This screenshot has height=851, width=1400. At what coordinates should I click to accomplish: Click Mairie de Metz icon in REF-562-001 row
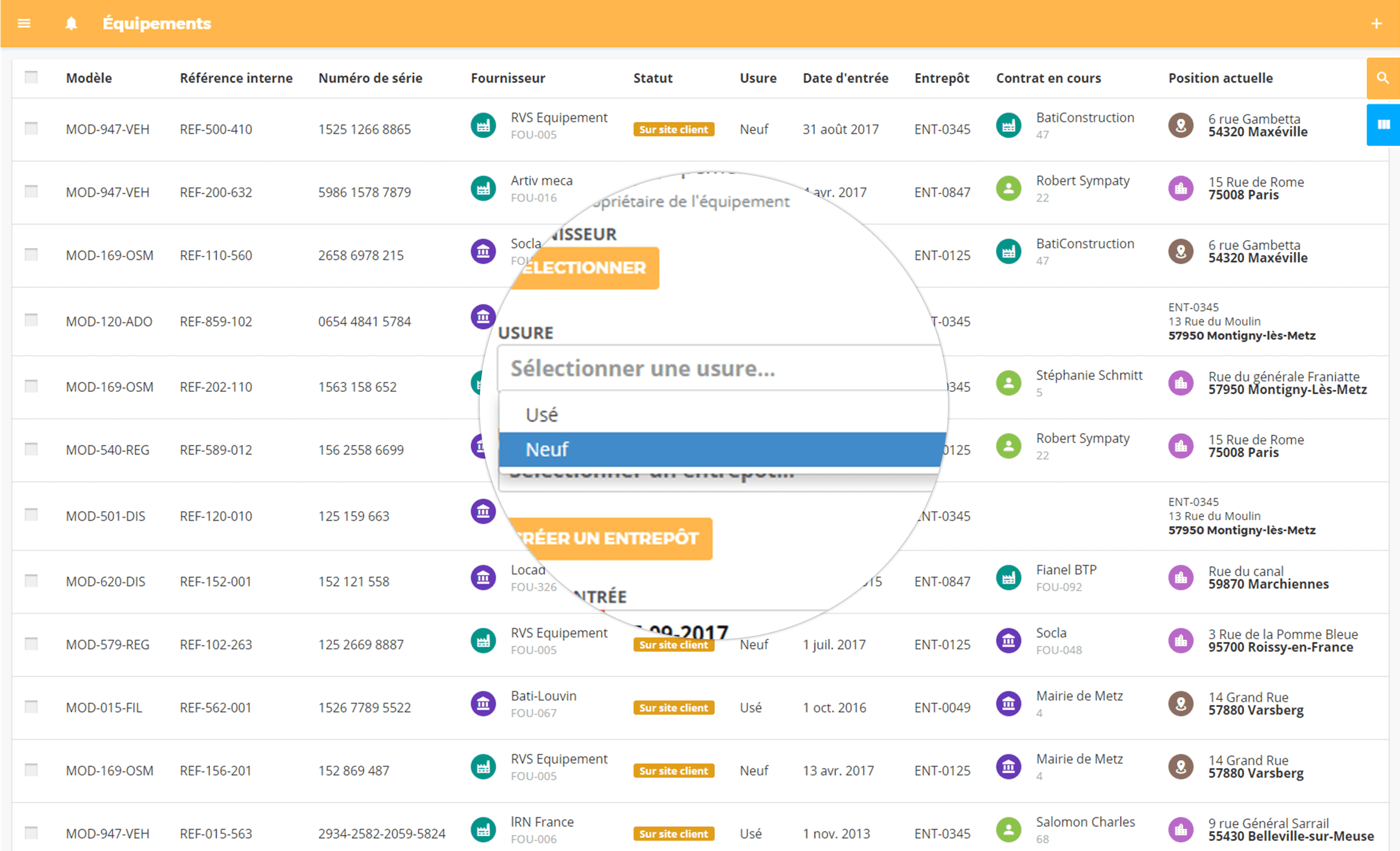(x=1008, y=704)
